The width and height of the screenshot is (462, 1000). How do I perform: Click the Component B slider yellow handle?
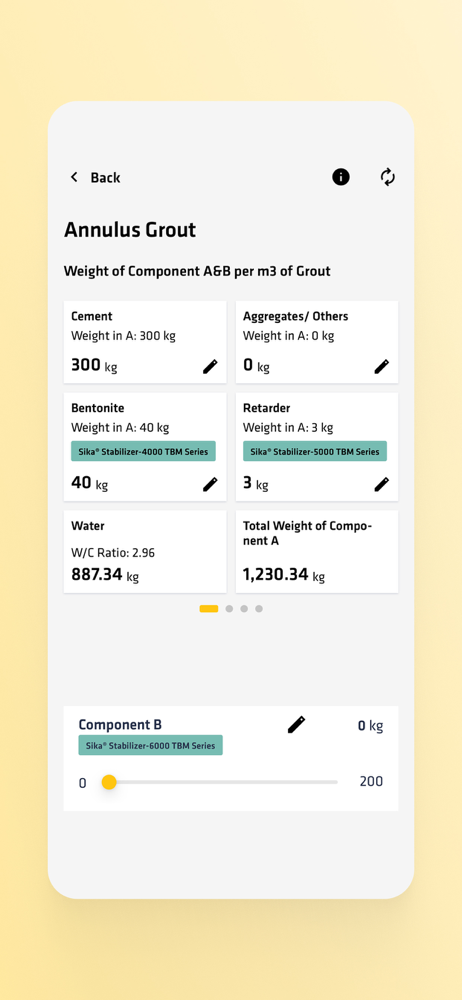click(x=109, y=782)
